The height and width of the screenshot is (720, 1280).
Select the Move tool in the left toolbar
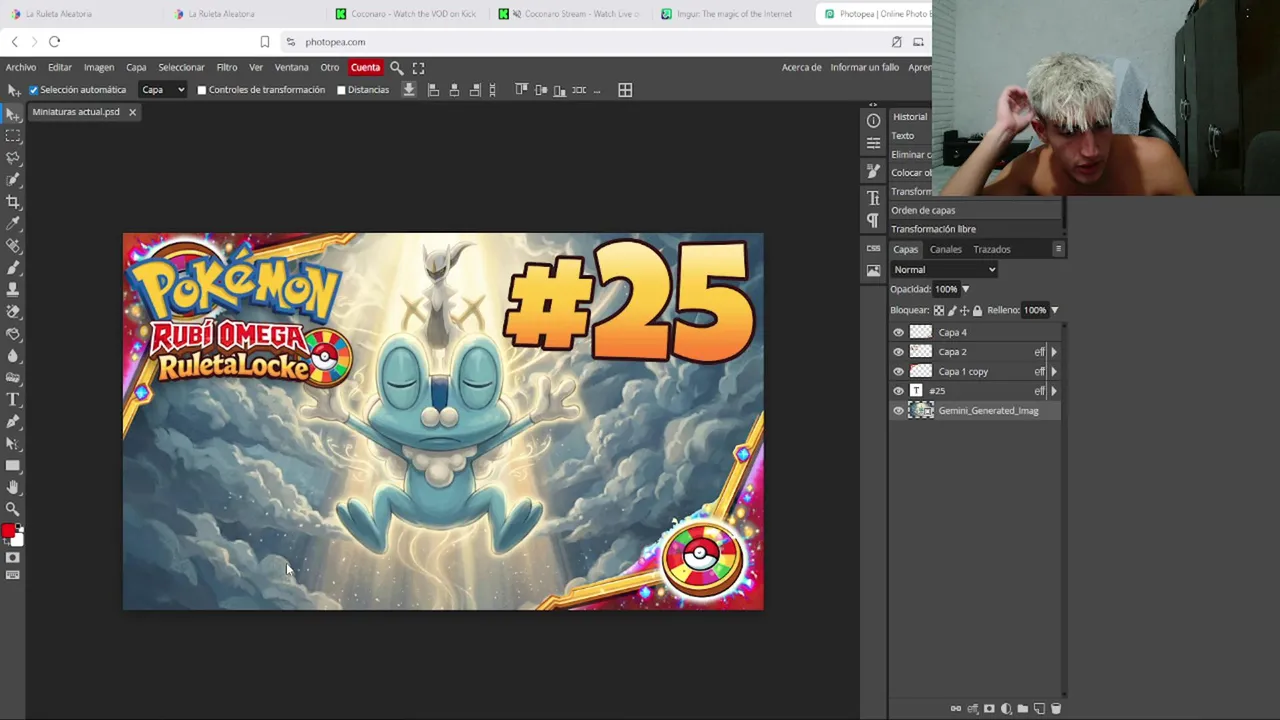pos(13,115)
